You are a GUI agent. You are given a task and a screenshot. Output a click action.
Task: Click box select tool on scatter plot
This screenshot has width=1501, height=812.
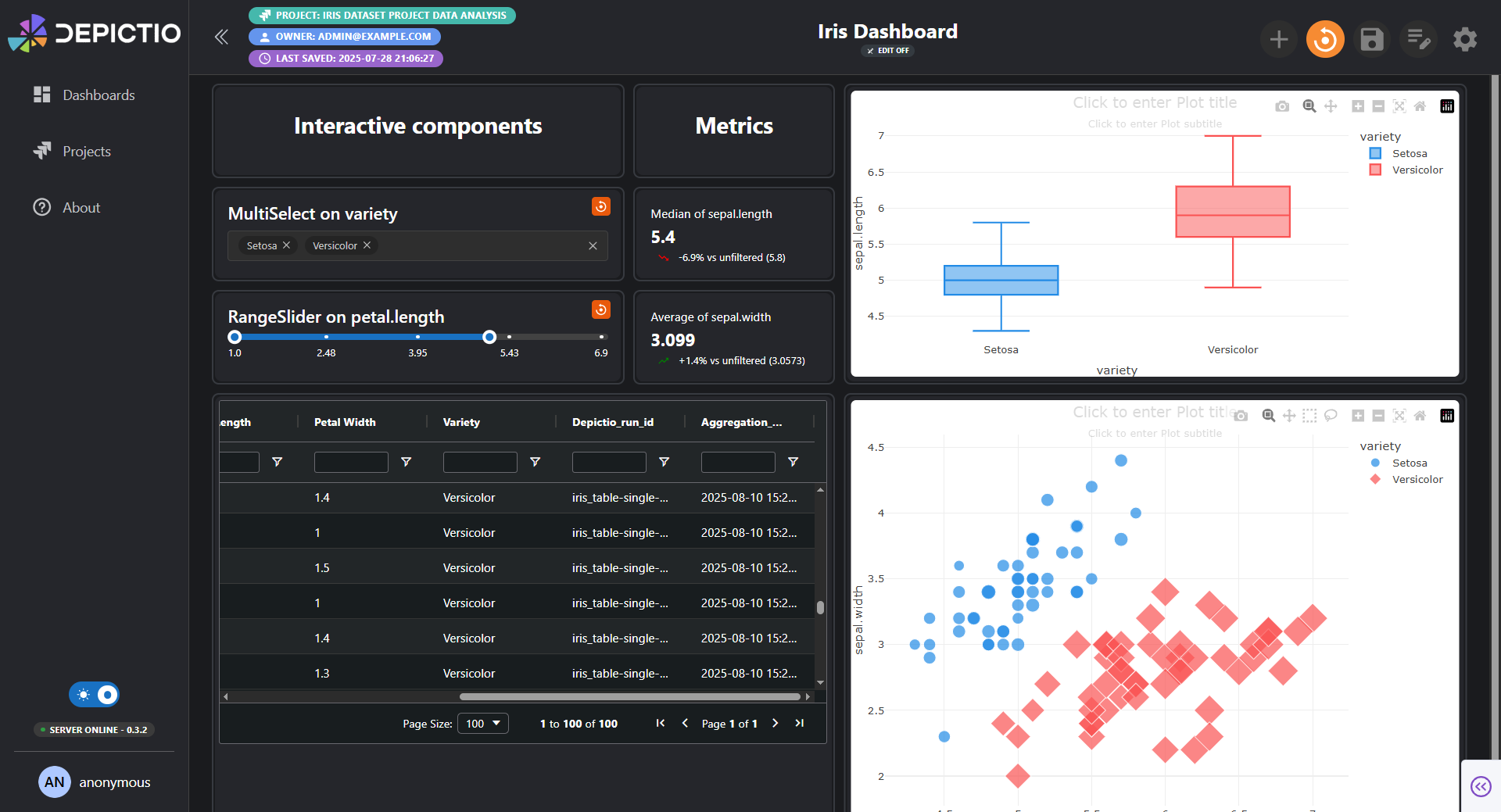click(x=1309, y=416)
